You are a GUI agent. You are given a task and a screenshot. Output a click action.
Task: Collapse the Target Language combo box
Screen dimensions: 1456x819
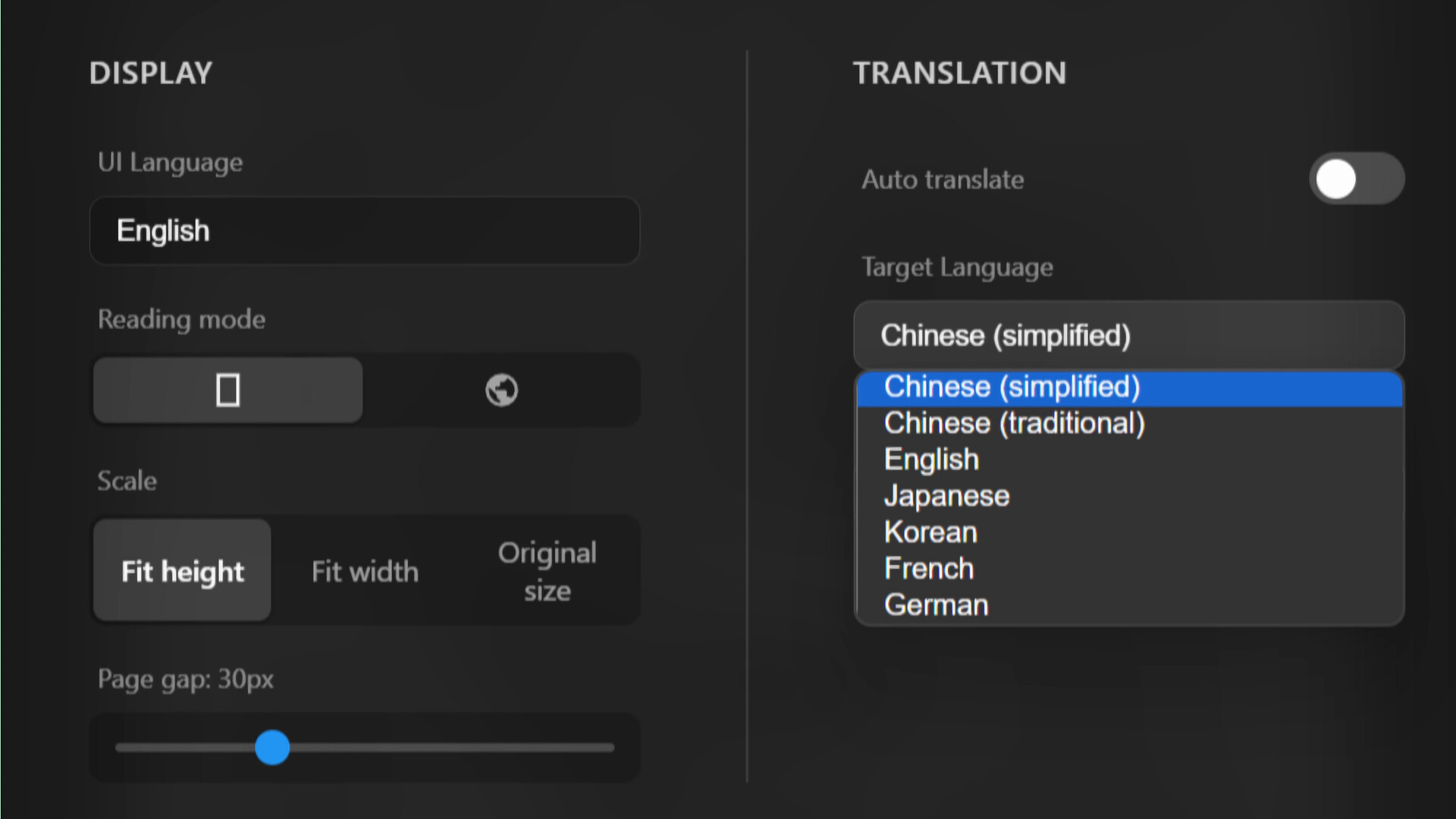[1128, 335]
